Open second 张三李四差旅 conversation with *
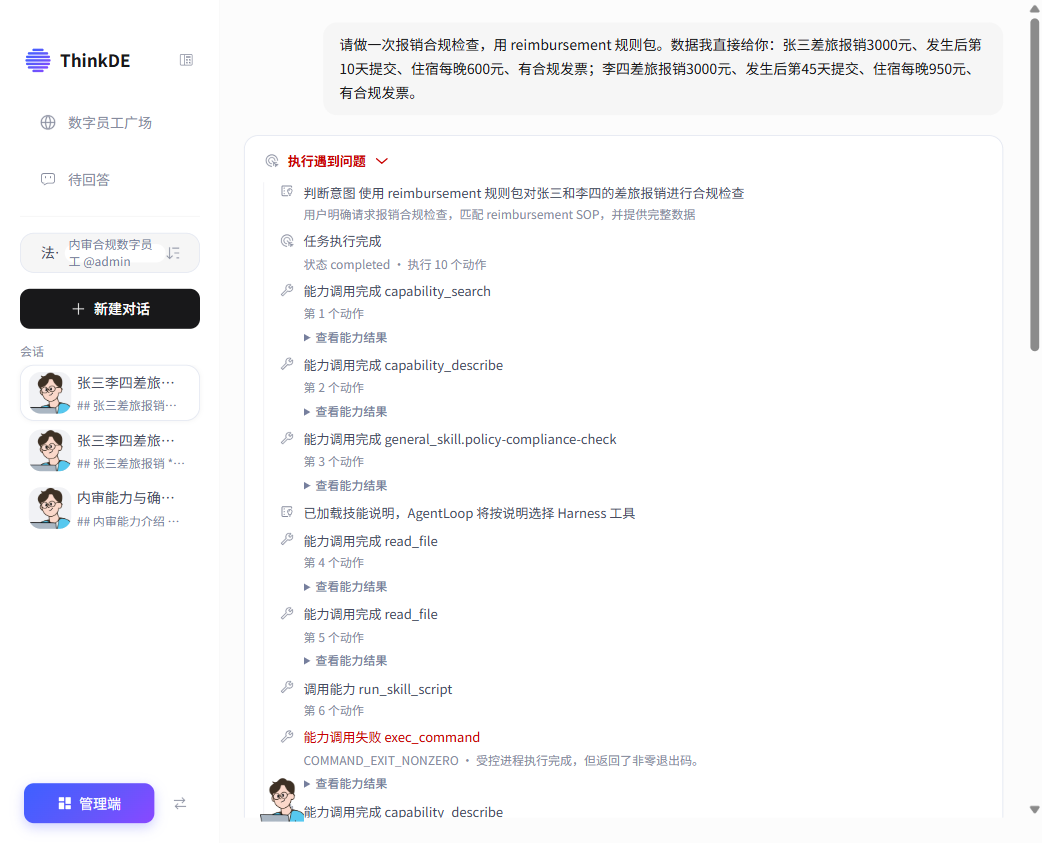 110,451
